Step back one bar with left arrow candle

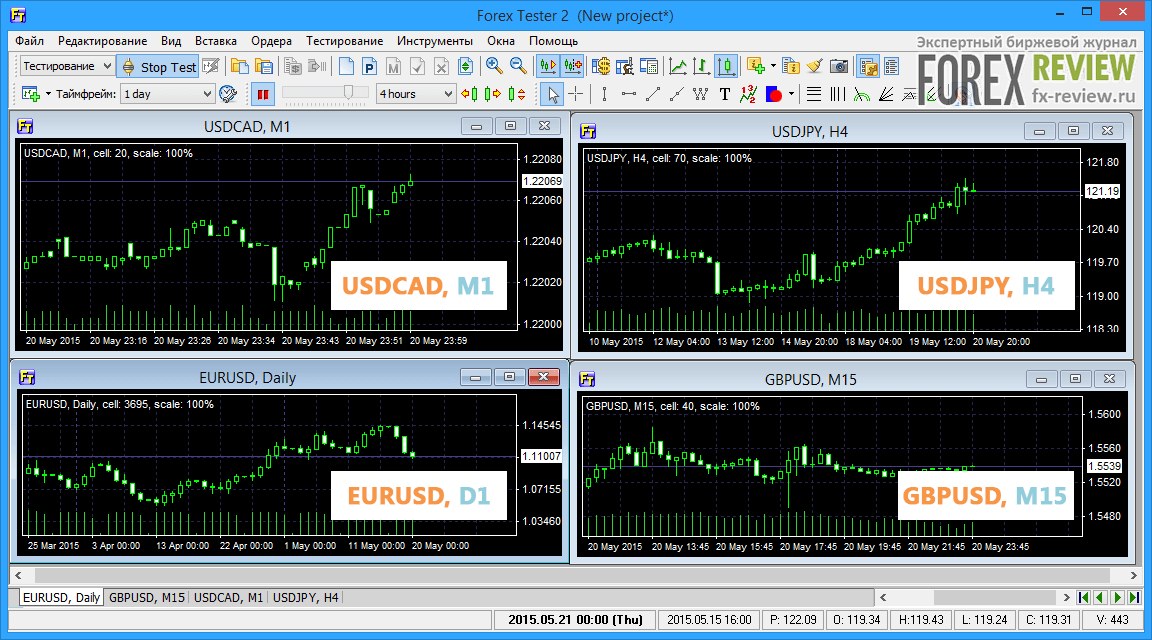[469, 94]
